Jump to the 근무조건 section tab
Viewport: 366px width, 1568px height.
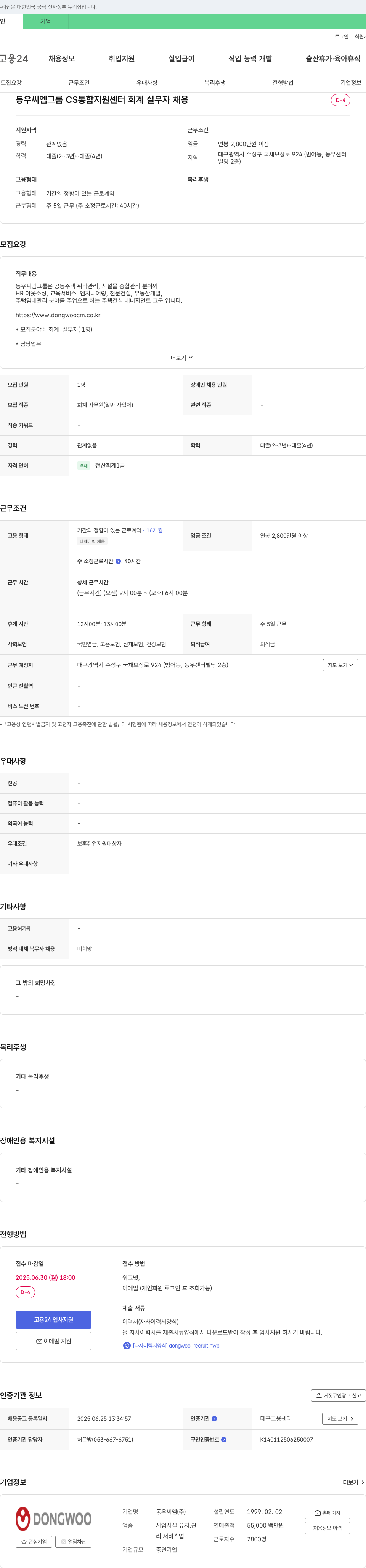click(x=79, y=83)
